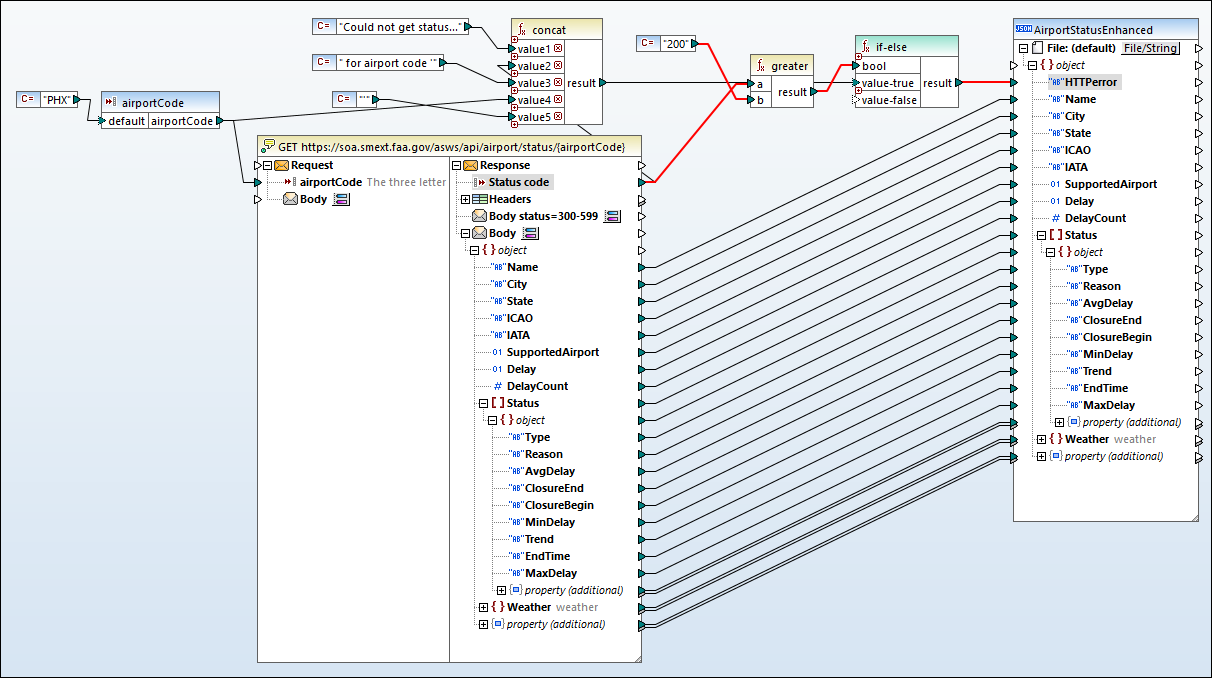Image resolution: width=1212 pixels, height=678 pixels.
Task: Click the function icon on greater component
Action: 759,66
